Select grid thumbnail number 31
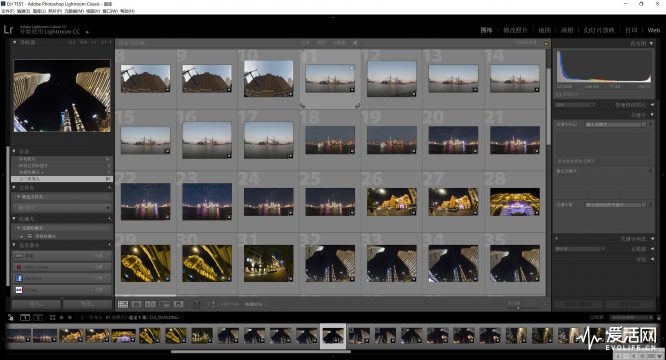The image size is (666, 360). [x=268, y=263]
